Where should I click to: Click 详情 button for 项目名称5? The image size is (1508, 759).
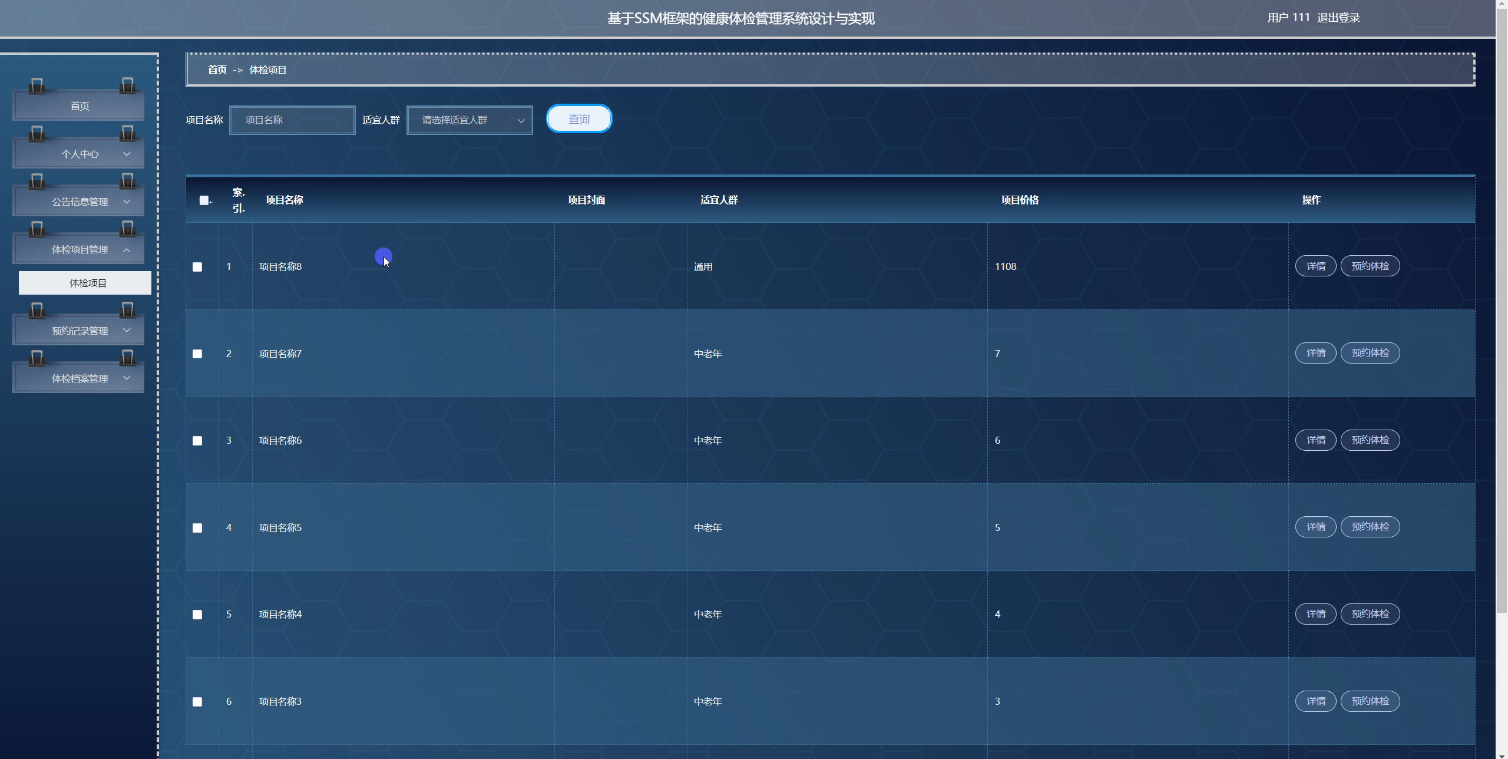click(1316, 527)
